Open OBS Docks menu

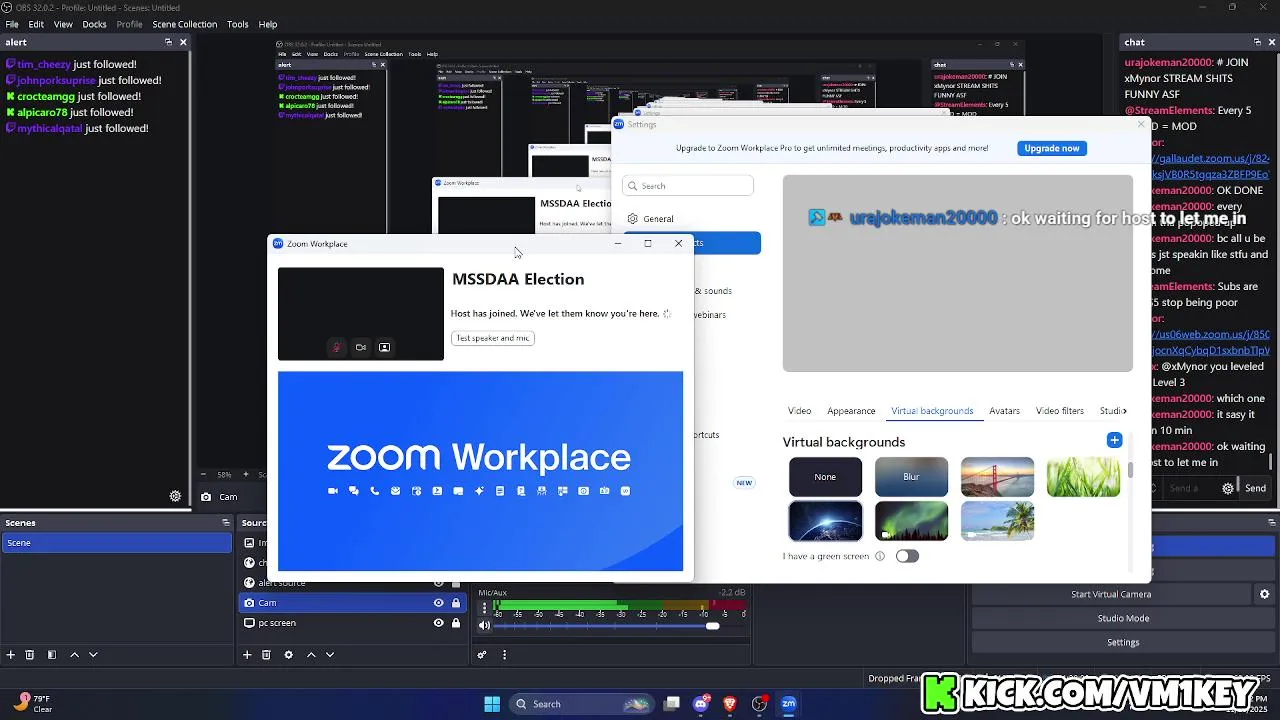point(94,24)
